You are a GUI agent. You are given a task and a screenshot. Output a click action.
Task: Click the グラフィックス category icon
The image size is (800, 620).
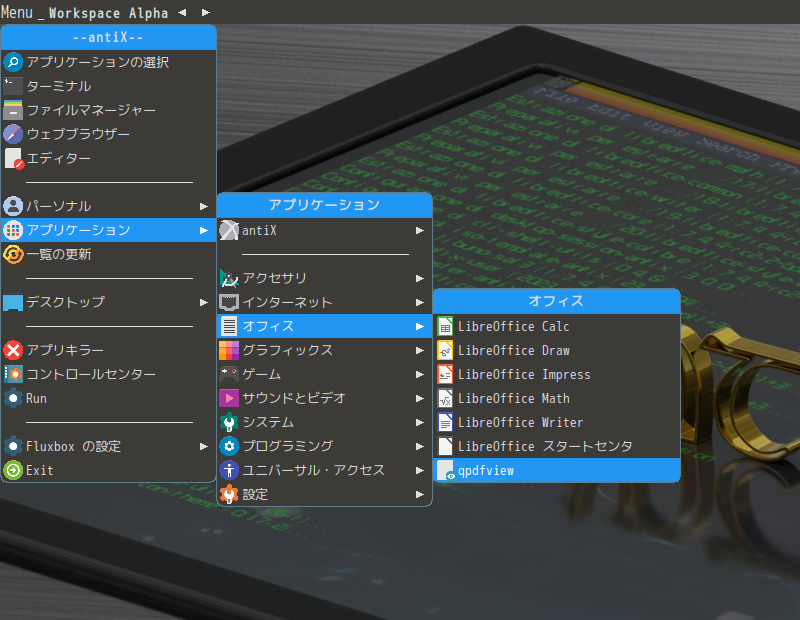point(229,350)
